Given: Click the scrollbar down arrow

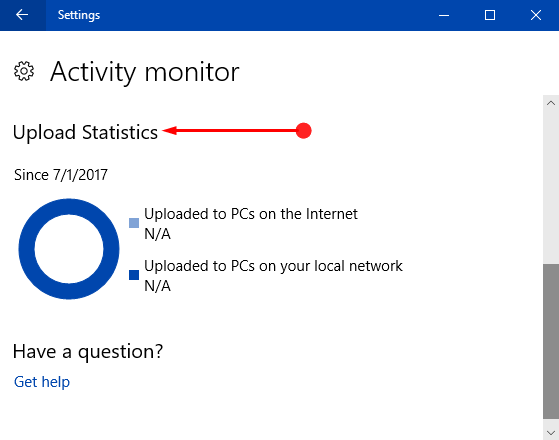Looking at the screenshot, I should click(551, 433).
